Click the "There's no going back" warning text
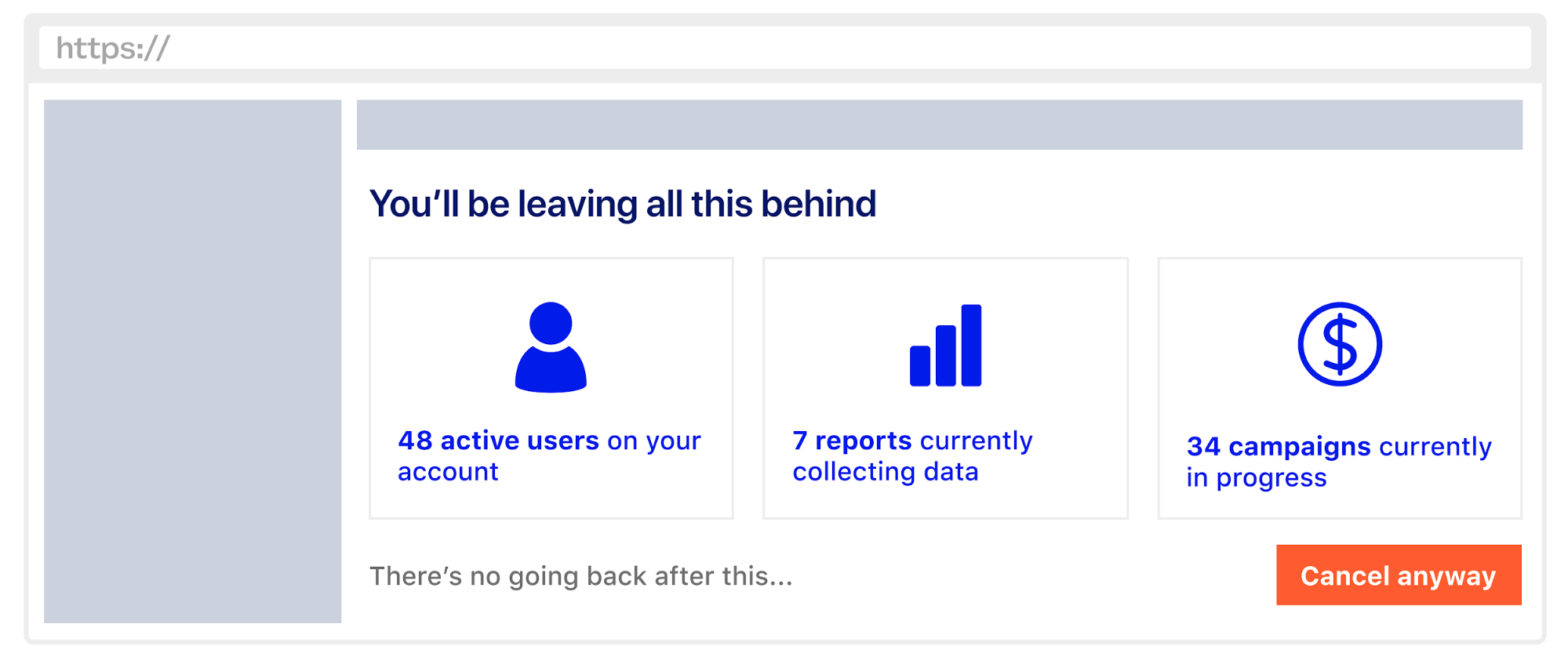The width and height of the screenshot is (1568, 671). [580, 576]
